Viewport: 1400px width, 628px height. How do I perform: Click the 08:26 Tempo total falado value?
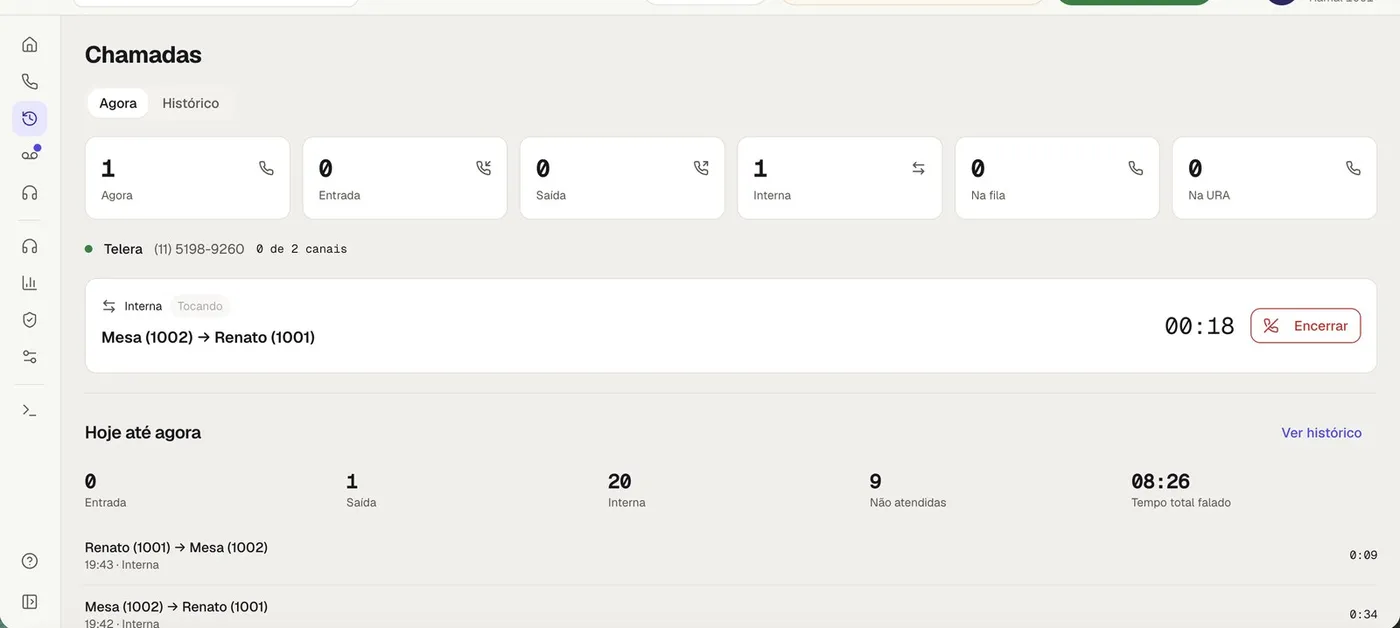(1161, 482)
